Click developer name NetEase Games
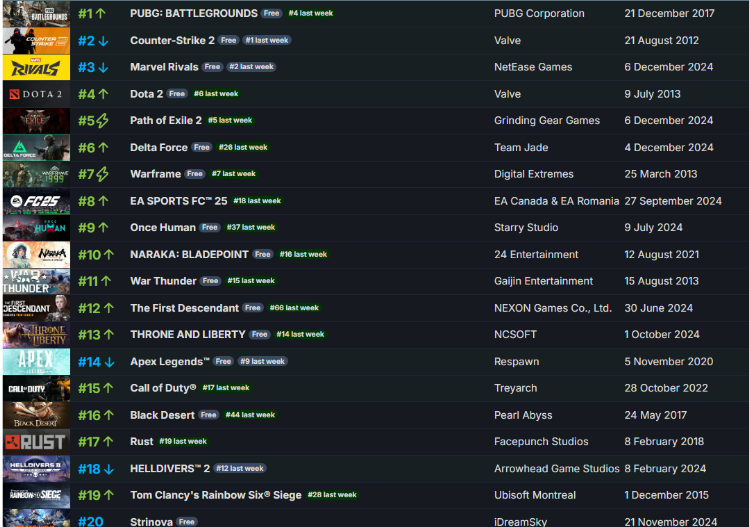Image resolution: width=749 pixels, height=527 pixels. [x=533, y=67]
